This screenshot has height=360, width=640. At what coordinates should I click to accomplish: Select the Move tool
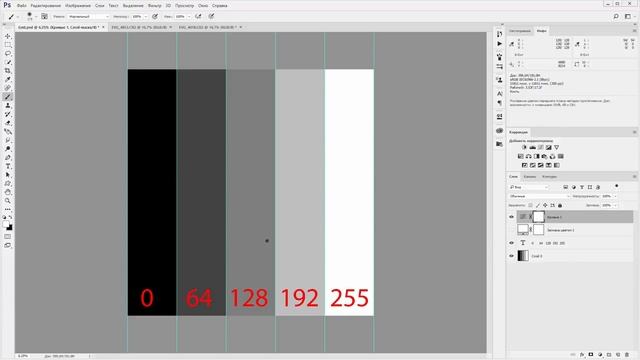coord(8,36)
